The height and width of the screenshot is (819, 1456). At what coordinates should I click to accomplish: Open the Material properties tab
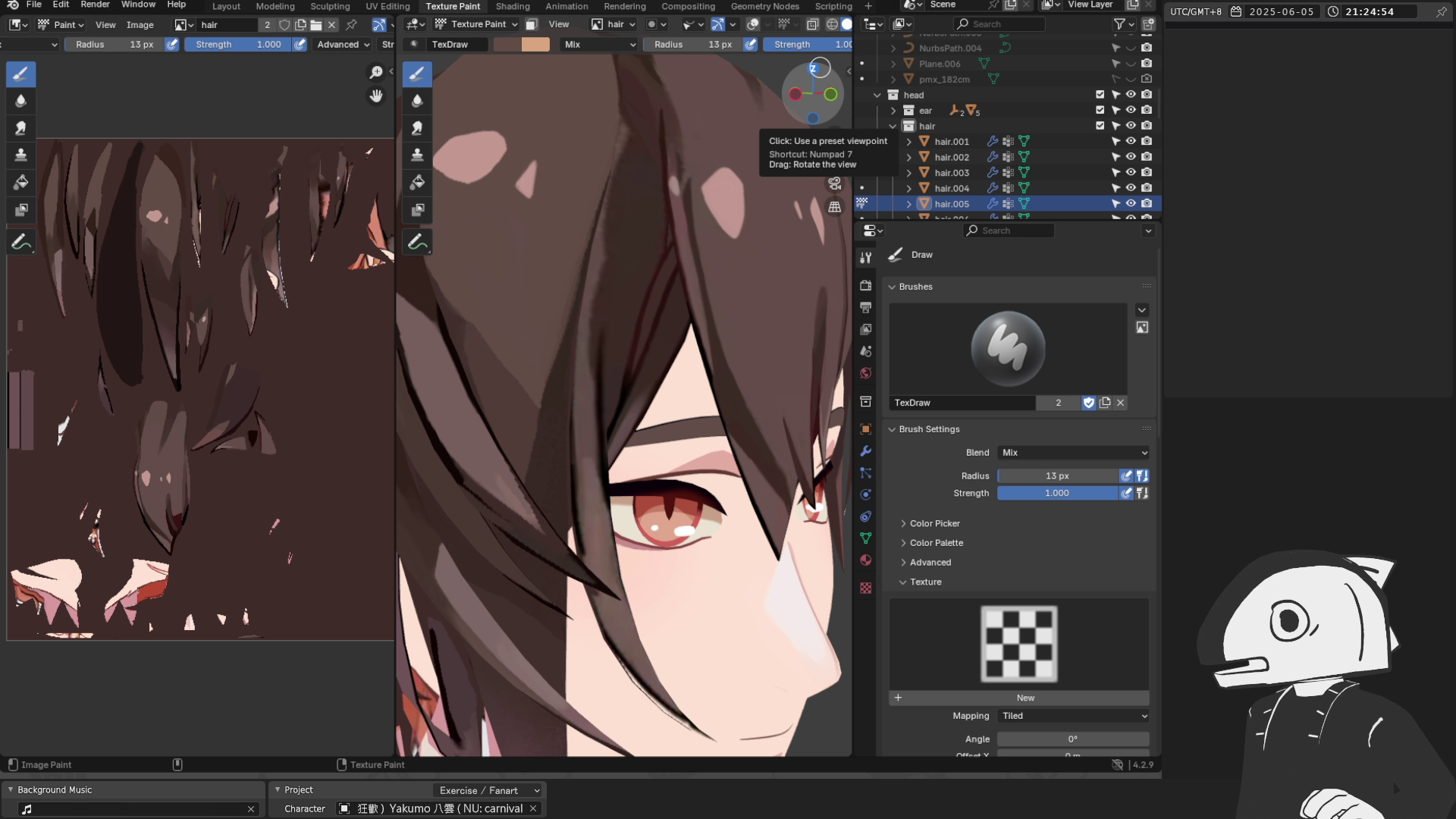[865, 560]
